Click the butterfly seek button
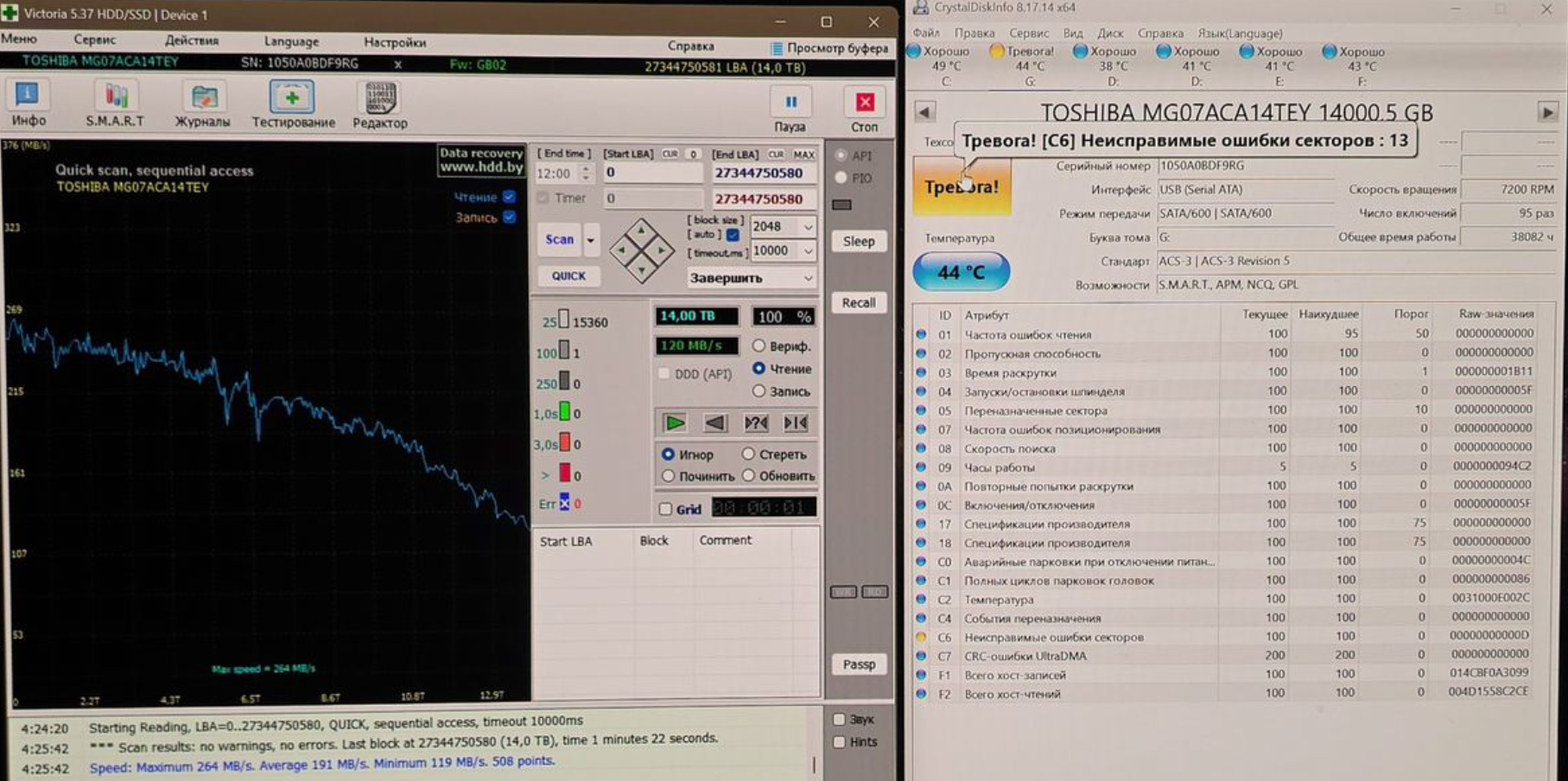Screen dimensions: 1568x781 (x=795, y=422)
